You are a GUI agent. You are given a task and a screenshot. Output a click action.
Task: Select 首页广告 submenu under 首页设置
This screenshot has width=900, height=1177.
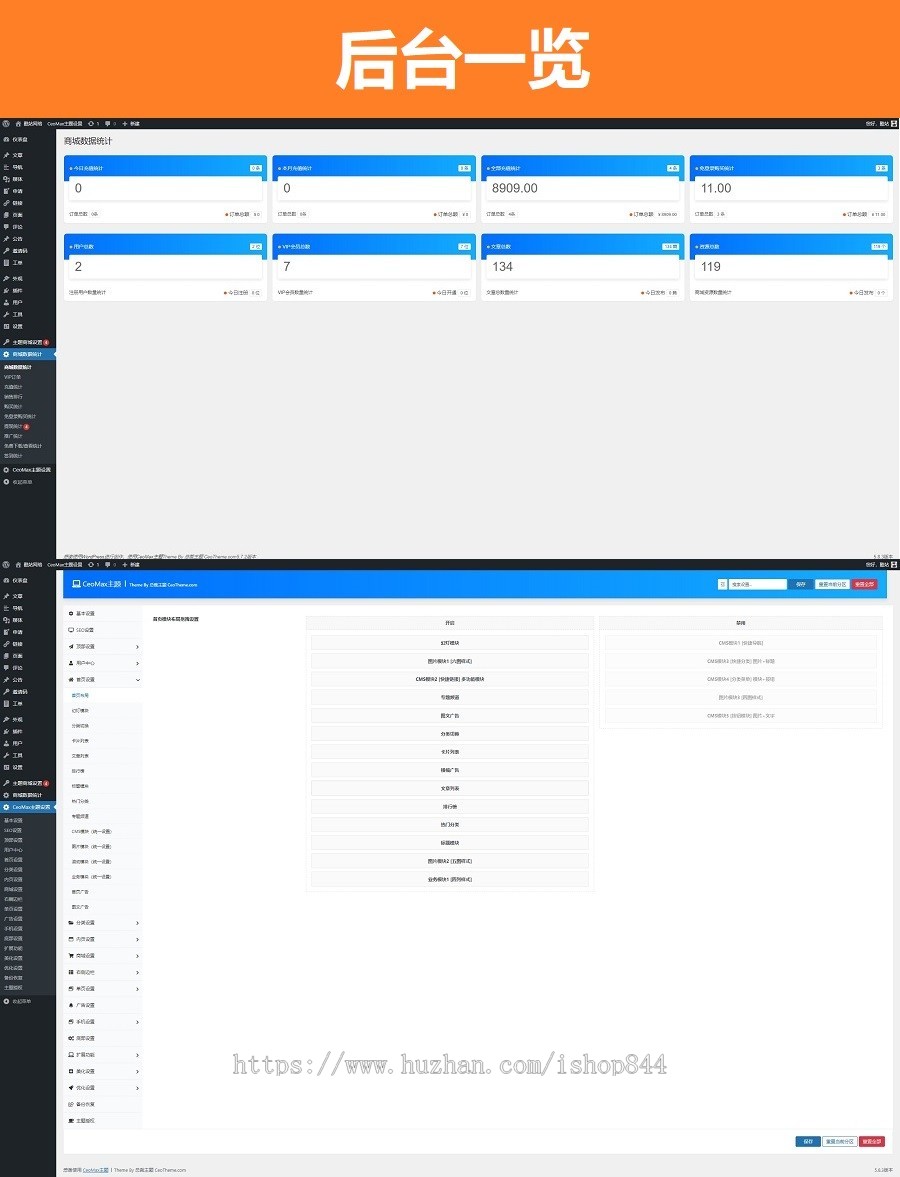(80, 892)
